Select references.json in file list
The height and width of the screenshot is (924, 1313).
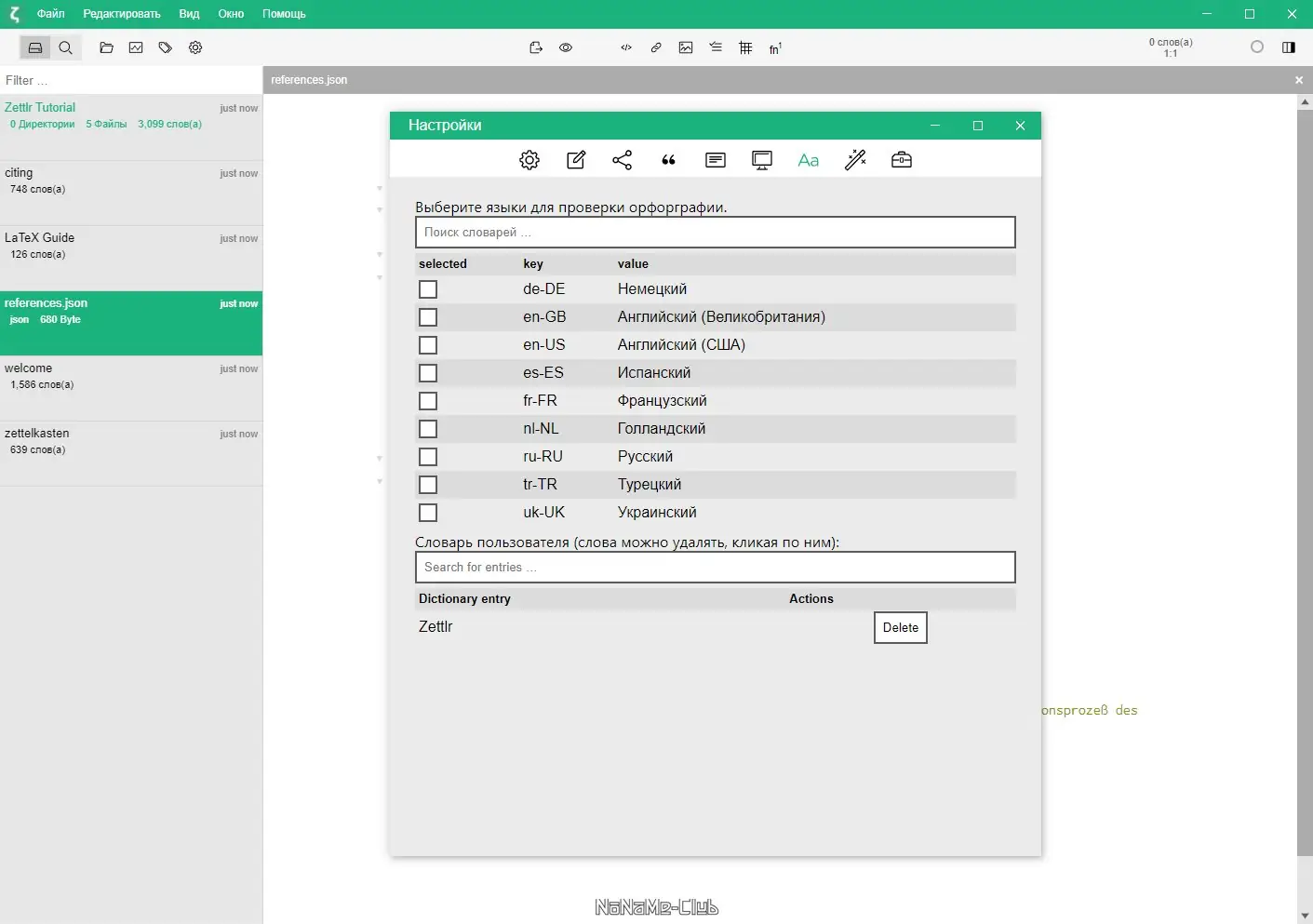(x=131, y=323)
